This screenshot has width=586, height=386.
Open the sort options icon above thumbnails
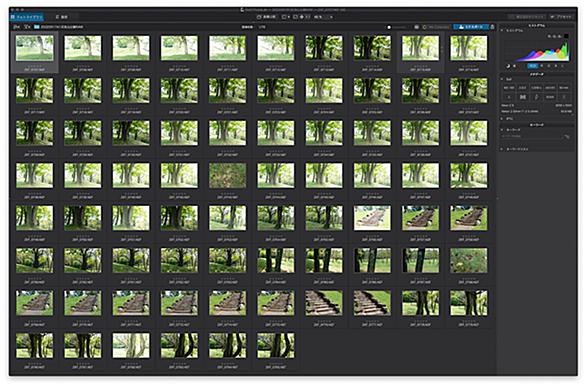pos(16,27)
